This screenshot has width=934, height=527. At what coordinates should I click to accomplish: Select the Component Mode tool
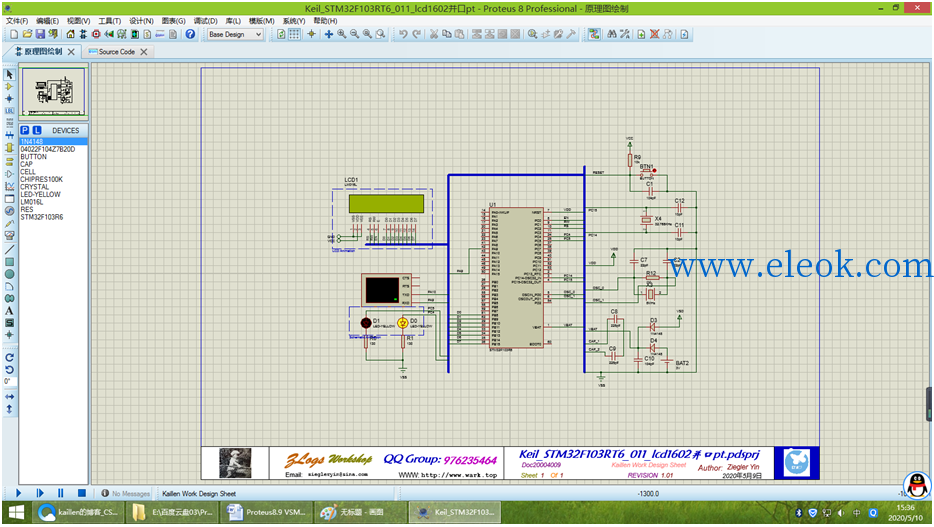pyautogui.click(x=9, y=87)
